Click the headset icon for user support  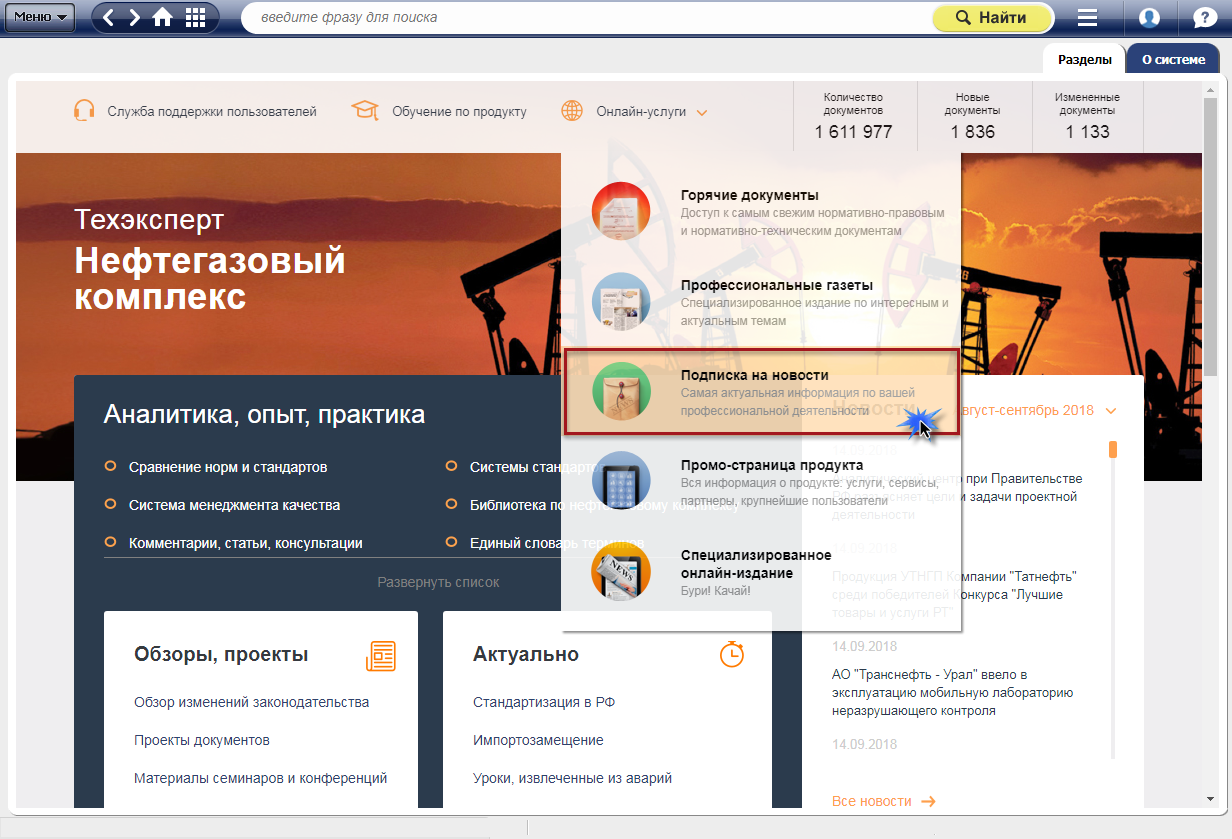[x=85, y=111]
